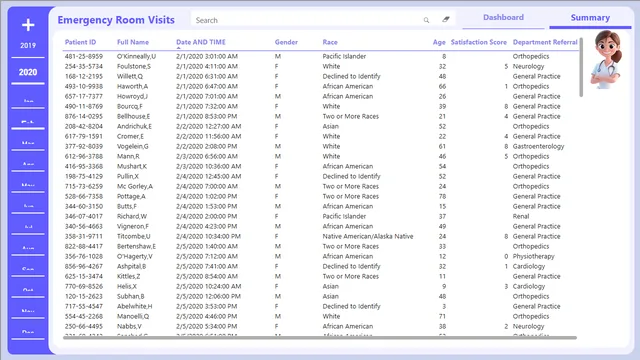Screen dimensions: 640x360
Task: Select the name Mushart,K
Action: (132, 166)
